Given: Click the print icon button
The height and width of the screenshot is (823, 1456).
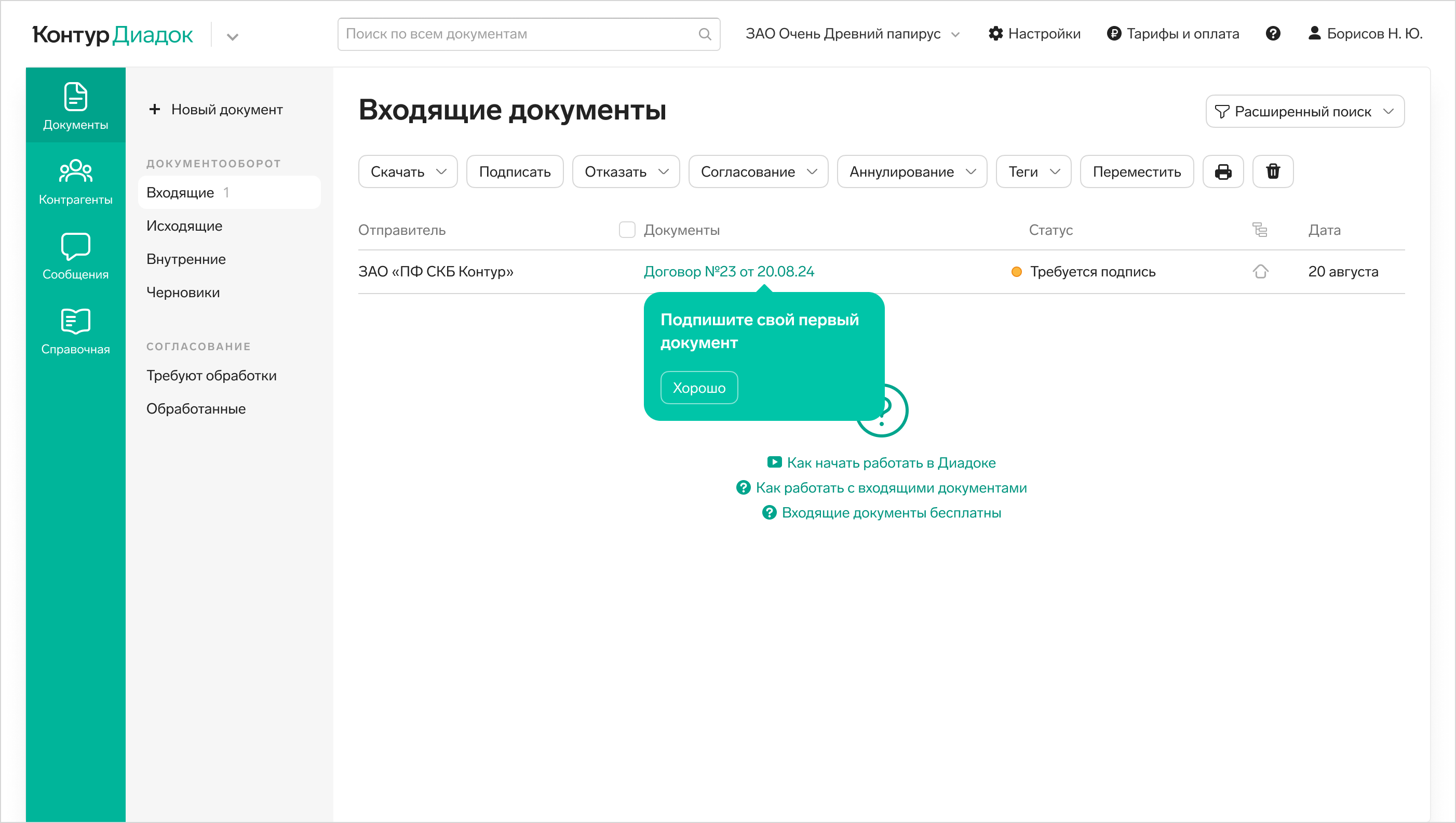Looking at the screenshot, I should 1222,171.
